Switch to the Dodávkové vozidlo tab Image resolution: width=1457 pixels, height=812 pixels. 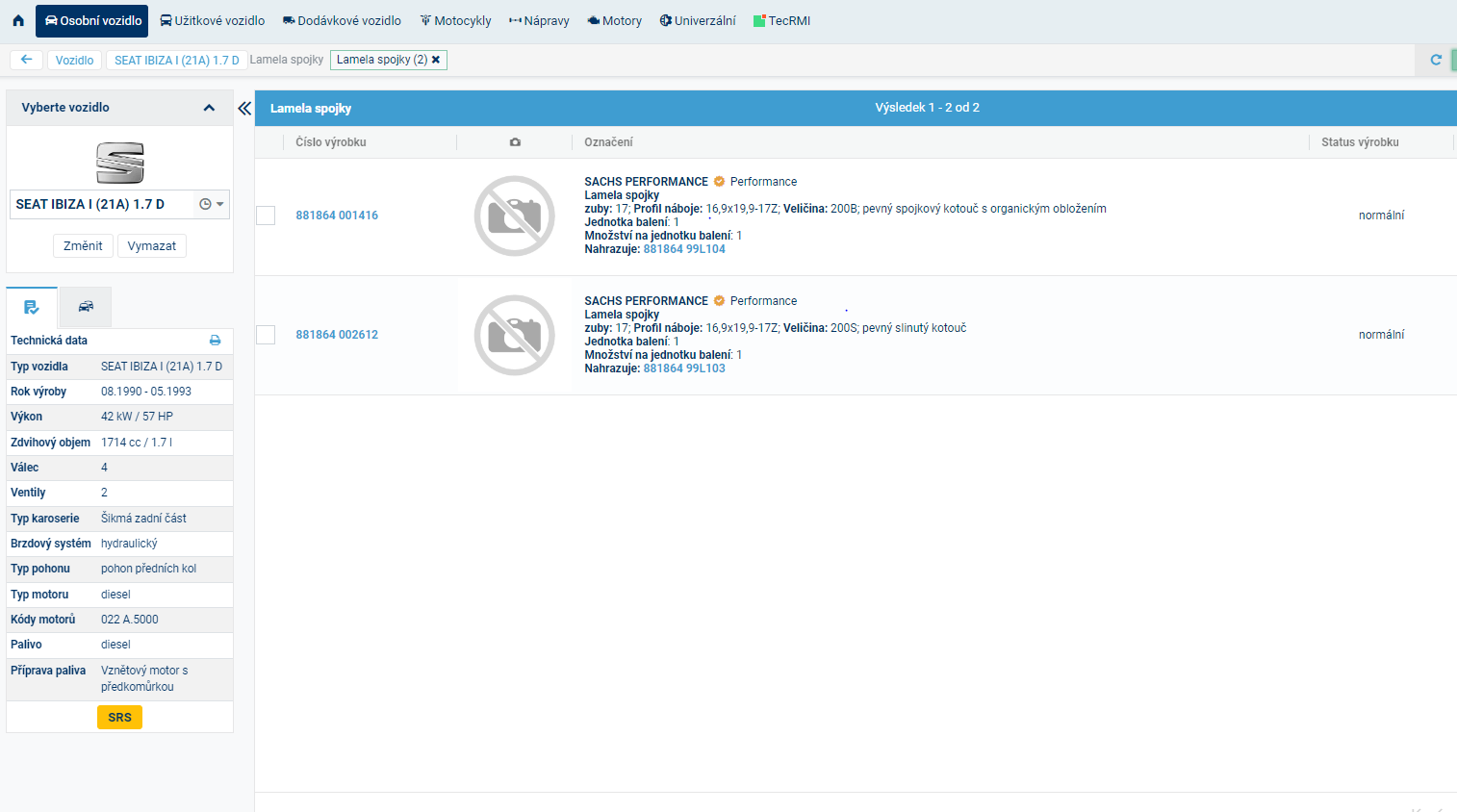coord(342,20)
